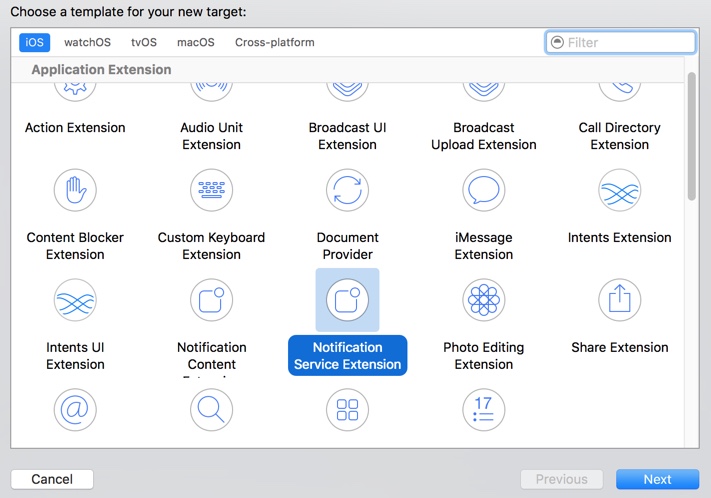
Task: Choose the Audio Unit Extension icon
Action: coord(211,92)
